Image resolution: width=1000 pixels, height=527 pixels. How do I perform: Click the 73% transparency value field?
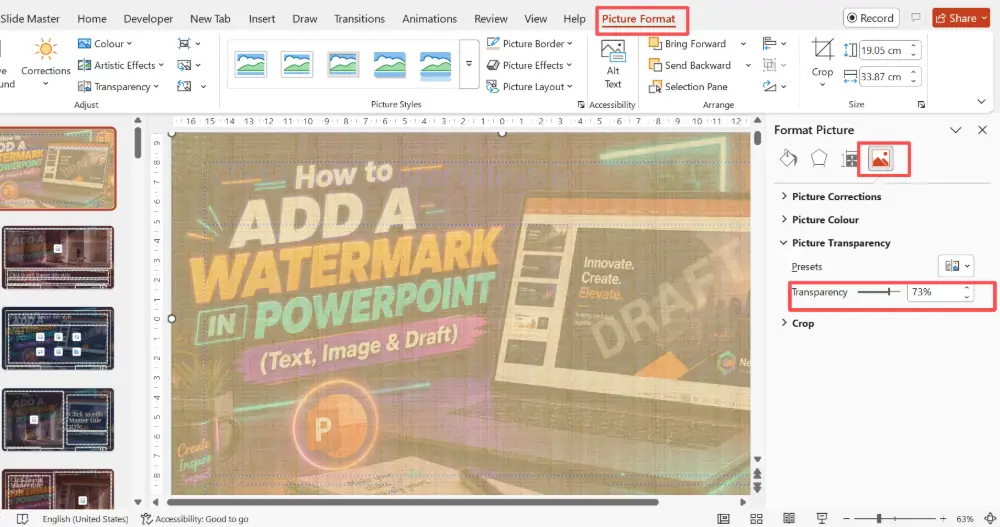coord(934,292)
